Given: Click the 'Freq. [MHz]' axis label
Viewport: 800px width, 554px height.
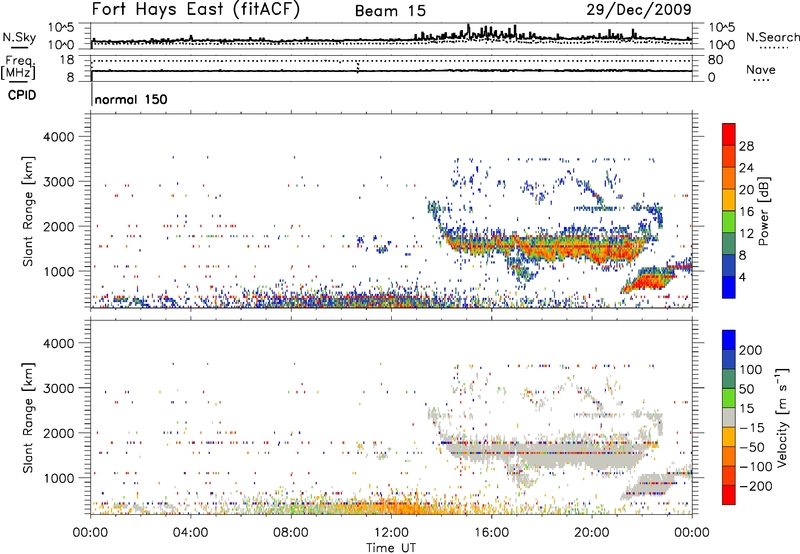Looking at the screenshot, I should 19,67.
